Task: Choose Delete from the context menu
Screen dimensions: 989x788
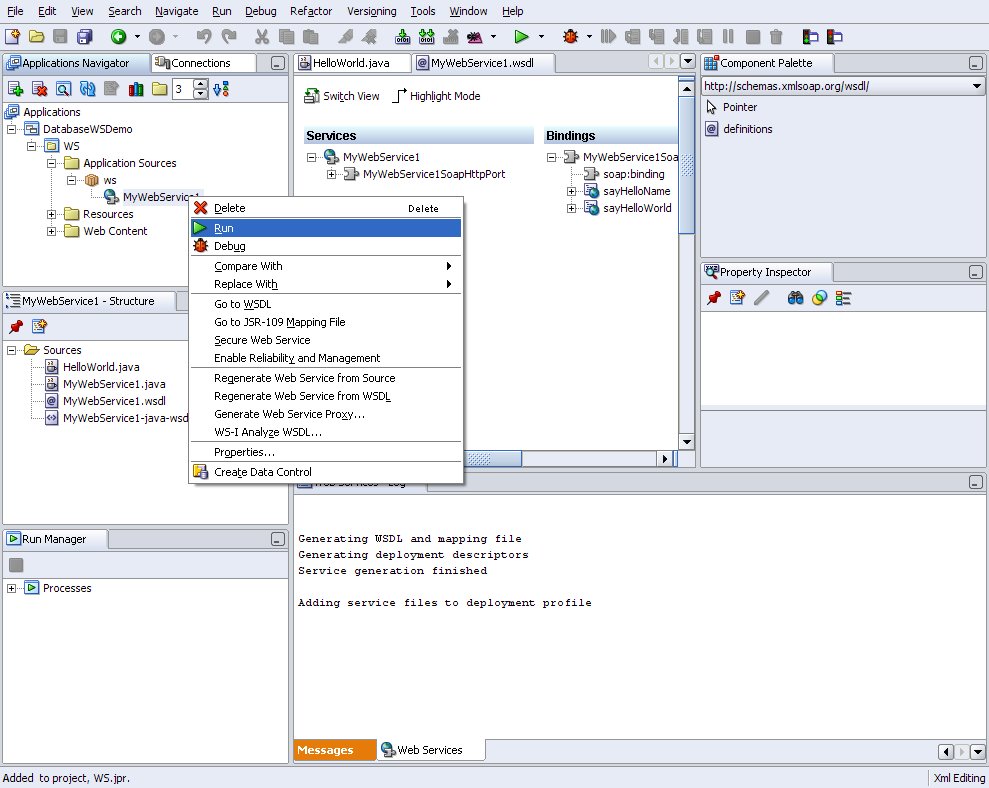Action: (326, 208)
